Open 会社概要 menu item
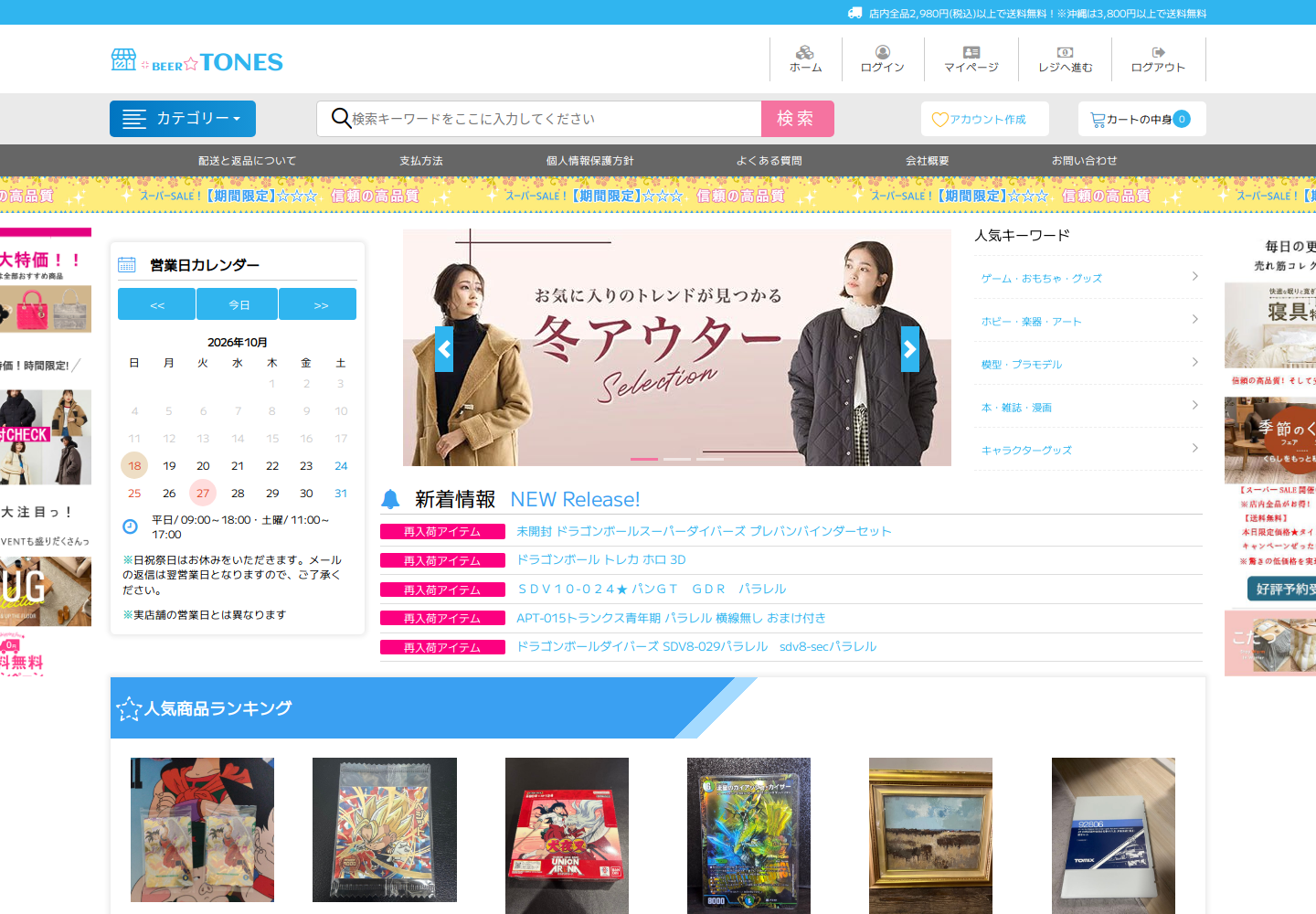 point(928,161)
